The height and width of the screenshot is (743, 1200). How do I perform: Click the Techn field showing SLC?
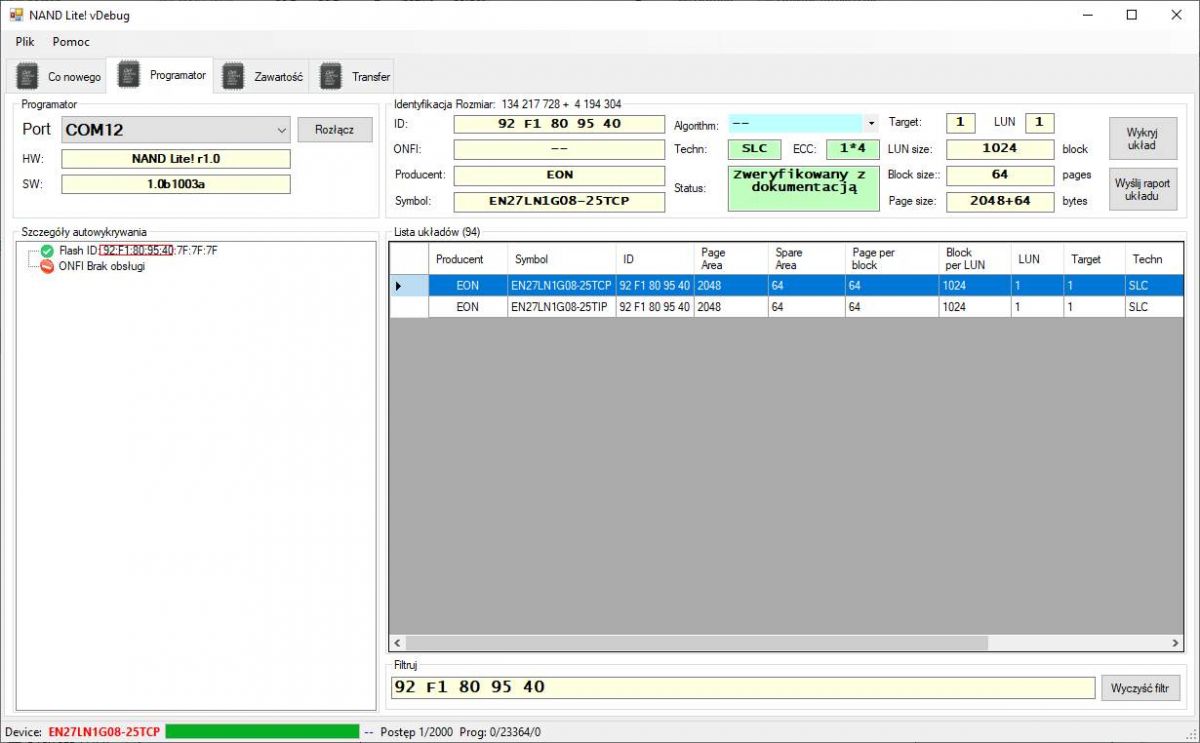754,149
